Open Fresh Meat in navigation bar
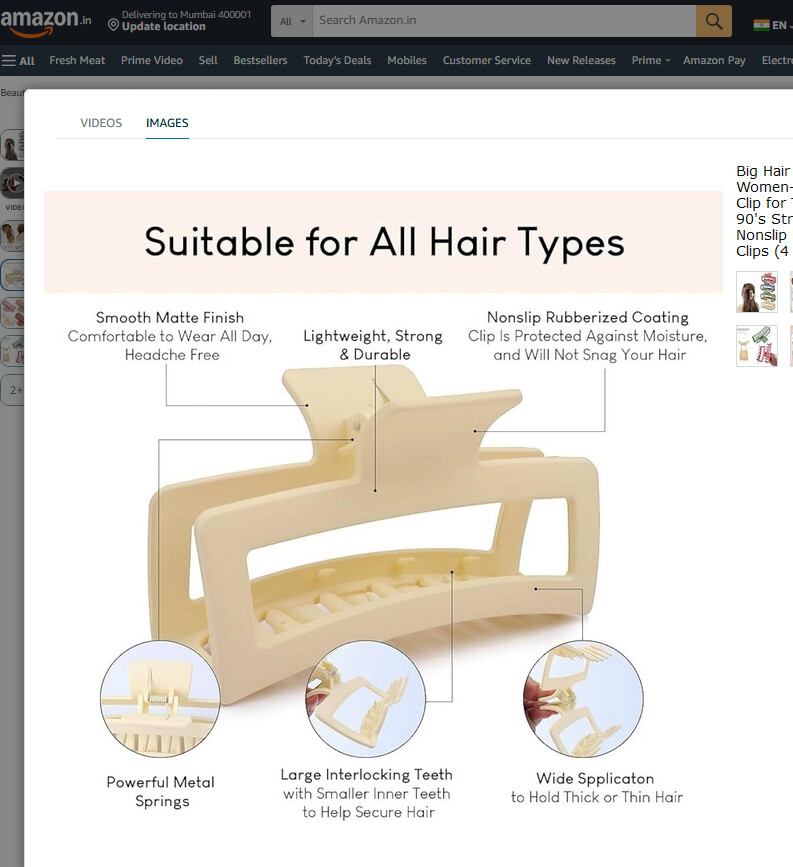Image resolution: width=793 pixels, height=867 pixels. coord(77,60)
